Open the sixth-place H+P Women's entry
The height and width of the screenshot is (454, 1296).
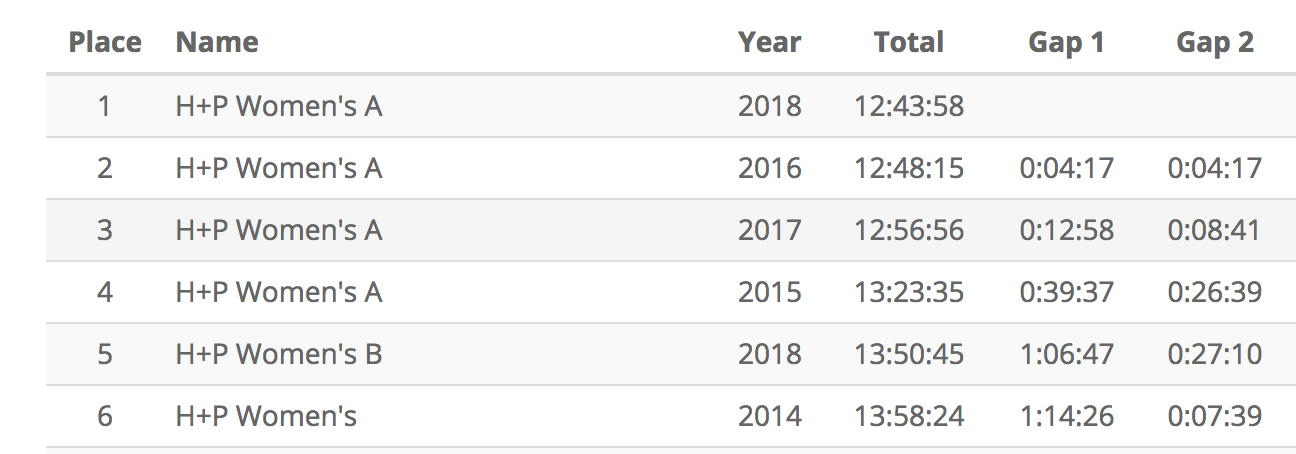point(266,416)
